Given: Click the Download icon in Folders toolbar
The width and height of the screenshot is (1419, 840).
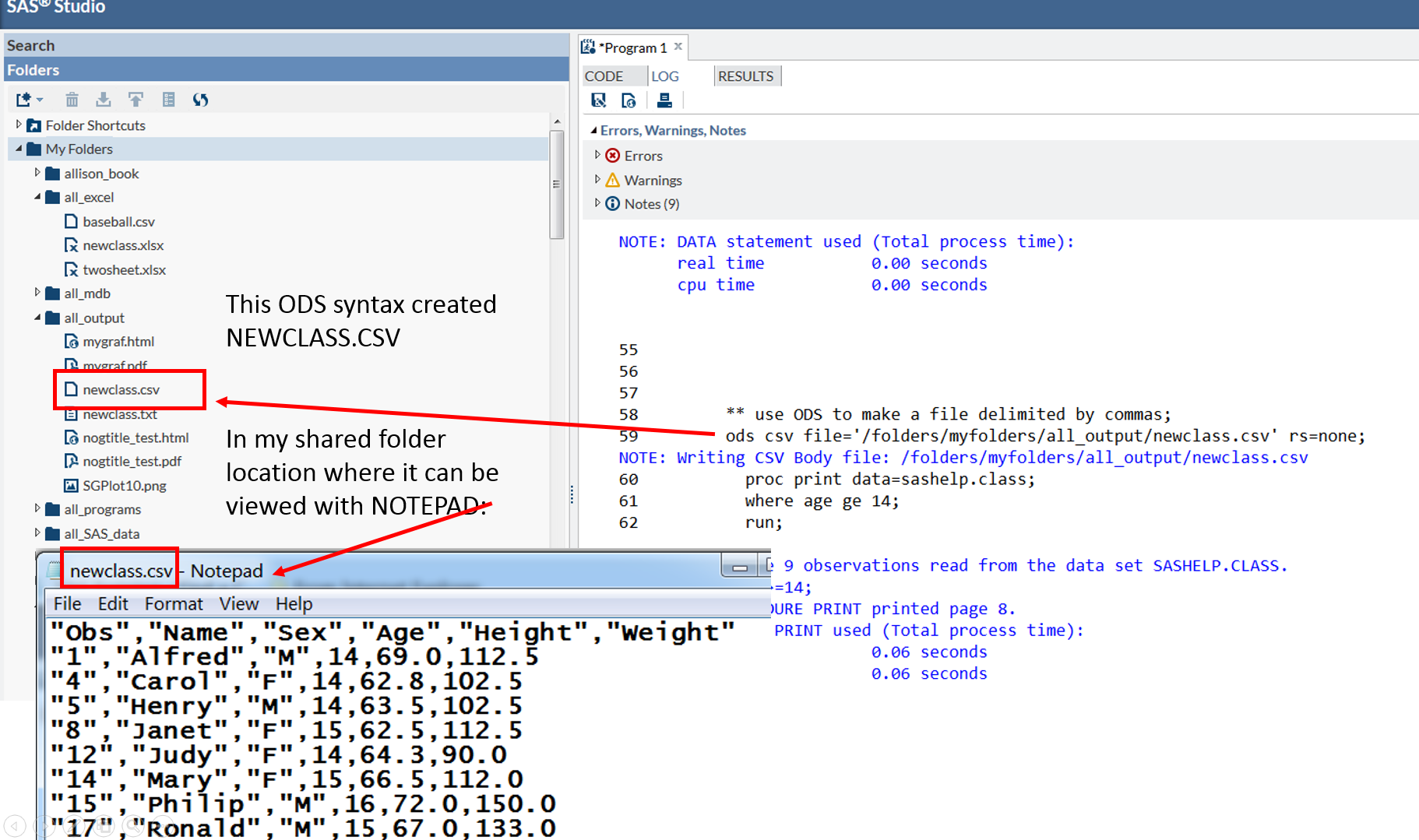Looking at the screenshot, I should (x=103, y=100).
